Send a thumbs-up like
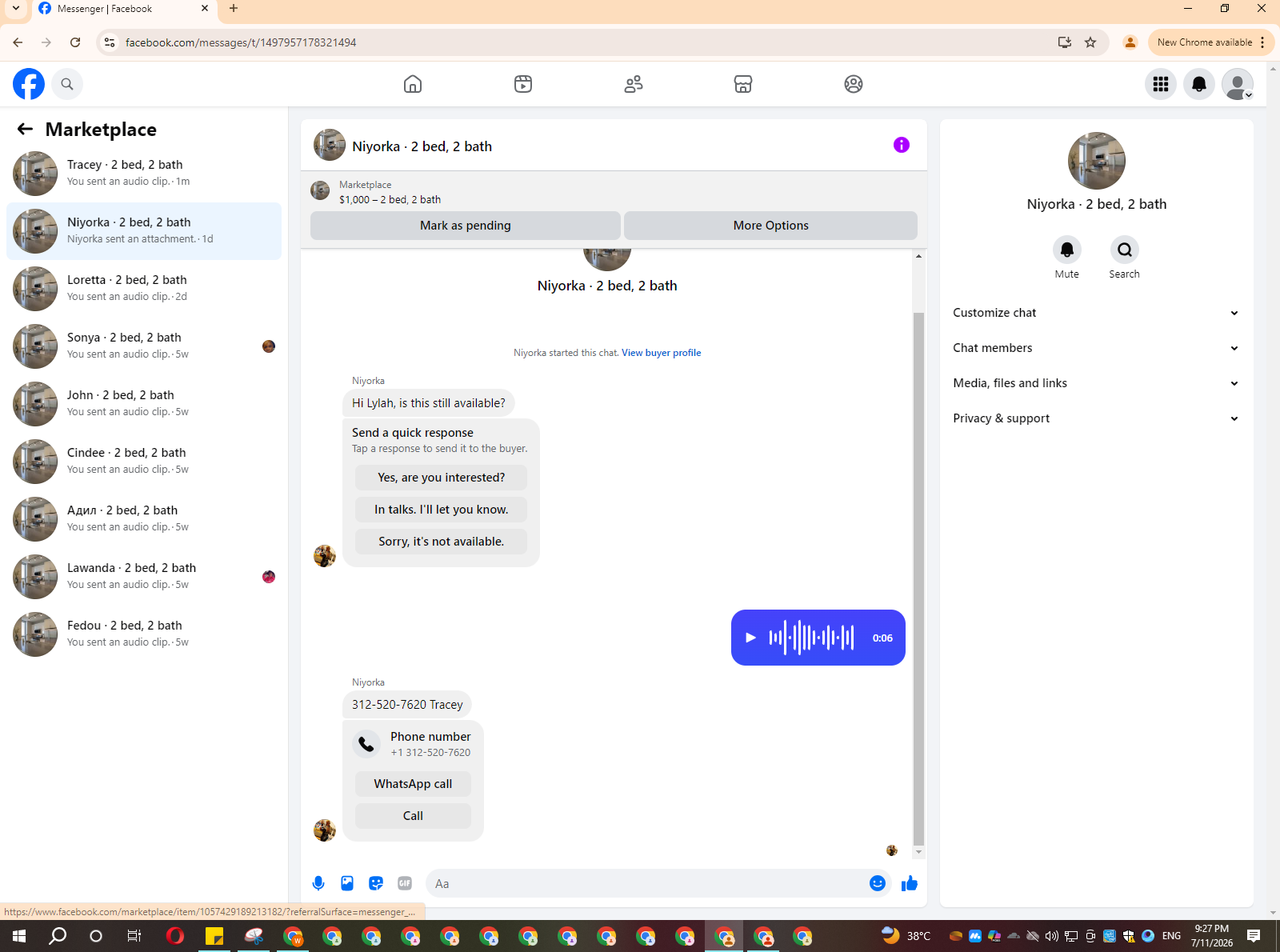The width and height of the screenshot is (1280, 952). click(x=910, y=883)
